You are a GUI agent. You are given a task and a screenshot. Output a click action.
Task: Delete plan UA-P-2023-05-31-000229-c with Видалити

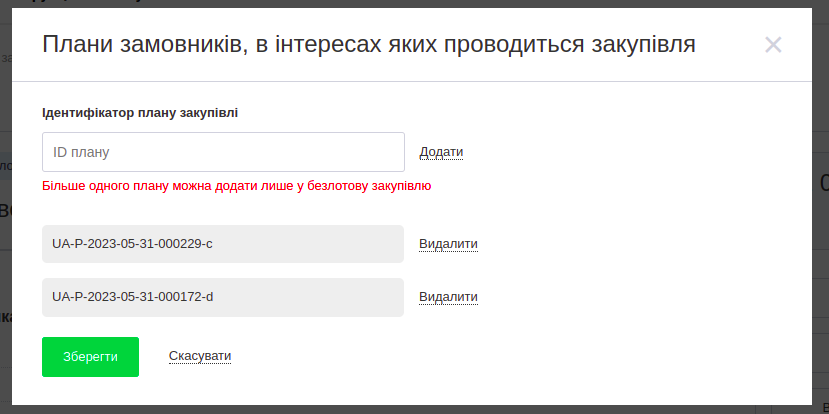pyautogui.click(x=448, y=244)
